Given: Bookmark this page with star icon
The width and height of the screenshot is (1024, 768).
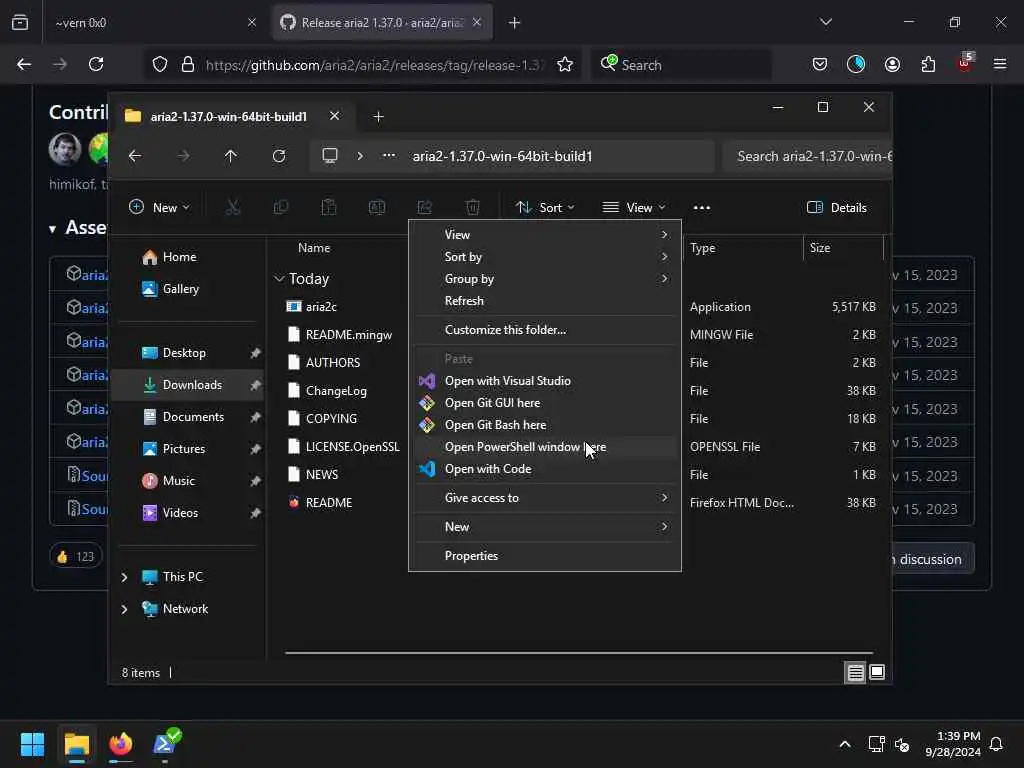Looking at the screenshot, I should [x=565, y=64].
